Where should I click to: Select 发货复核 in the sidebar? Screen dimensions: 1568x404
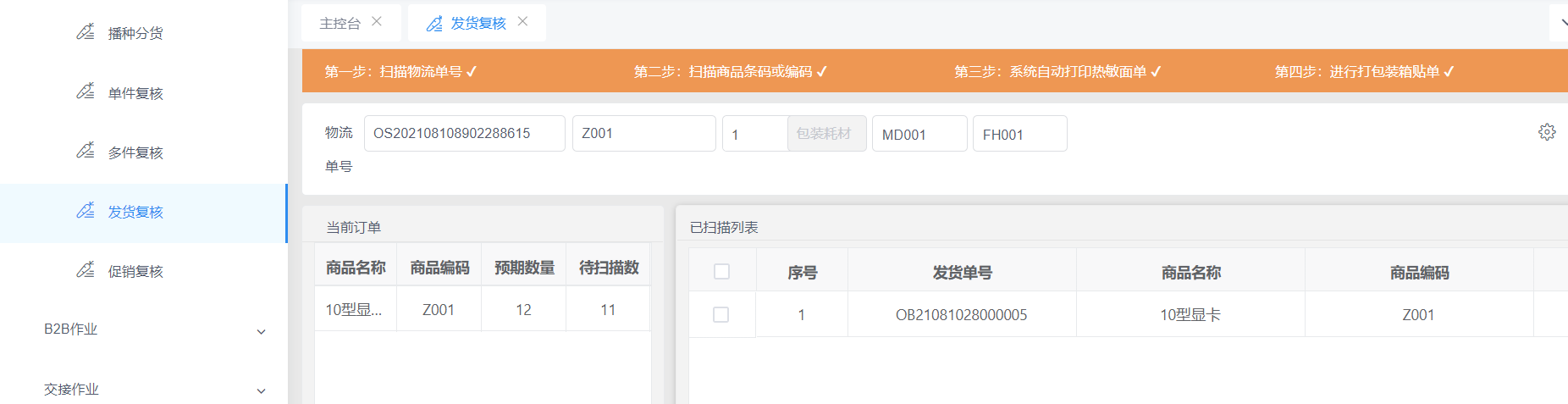pos(144,213)
